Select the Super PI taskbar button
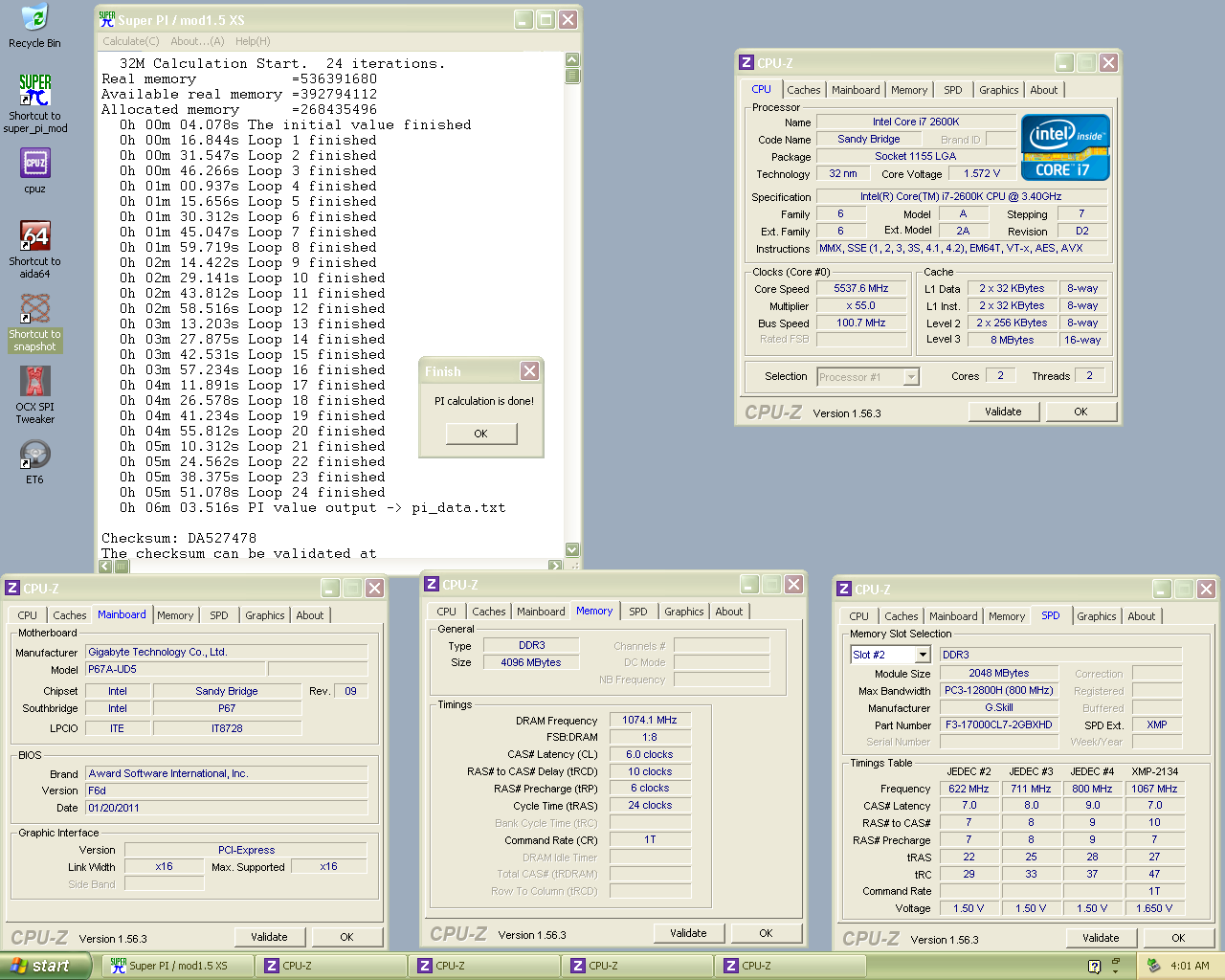Screen dimensions: 1225x980 click(x=178, y=966)
